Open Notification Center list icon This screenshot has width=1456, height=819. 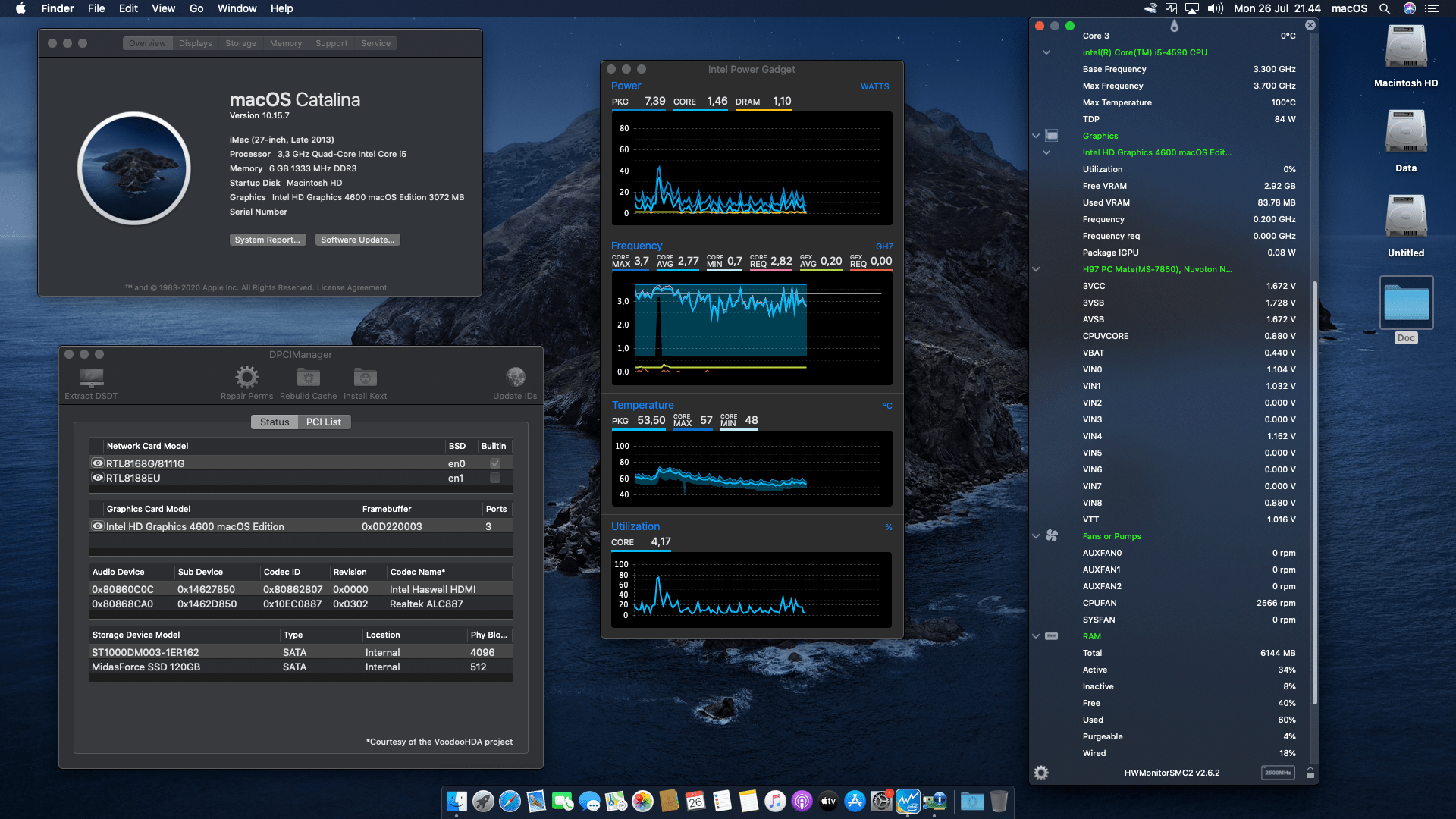coord(1432,8)
